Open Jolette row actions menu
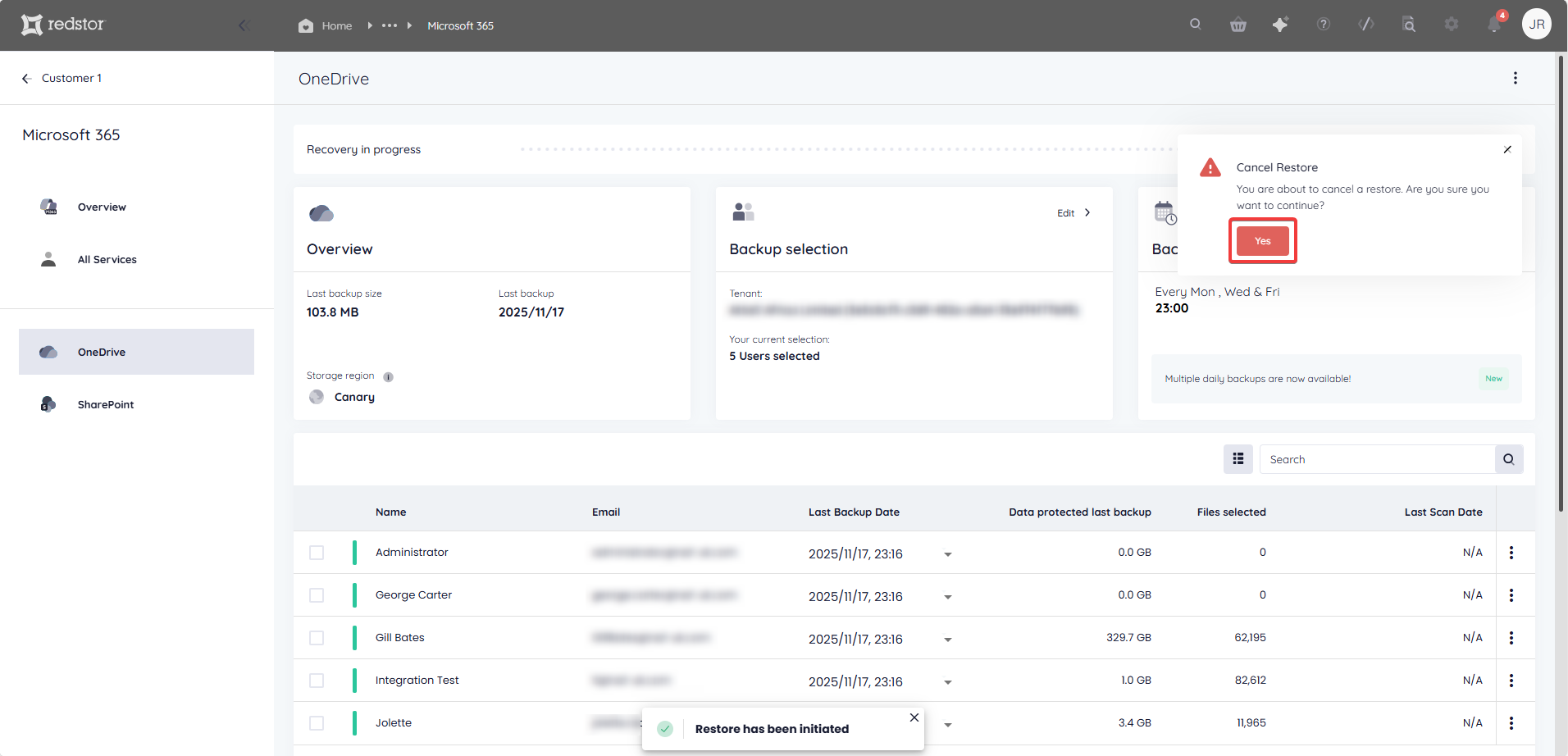 pyautogui.click(x=1511, y=723)
